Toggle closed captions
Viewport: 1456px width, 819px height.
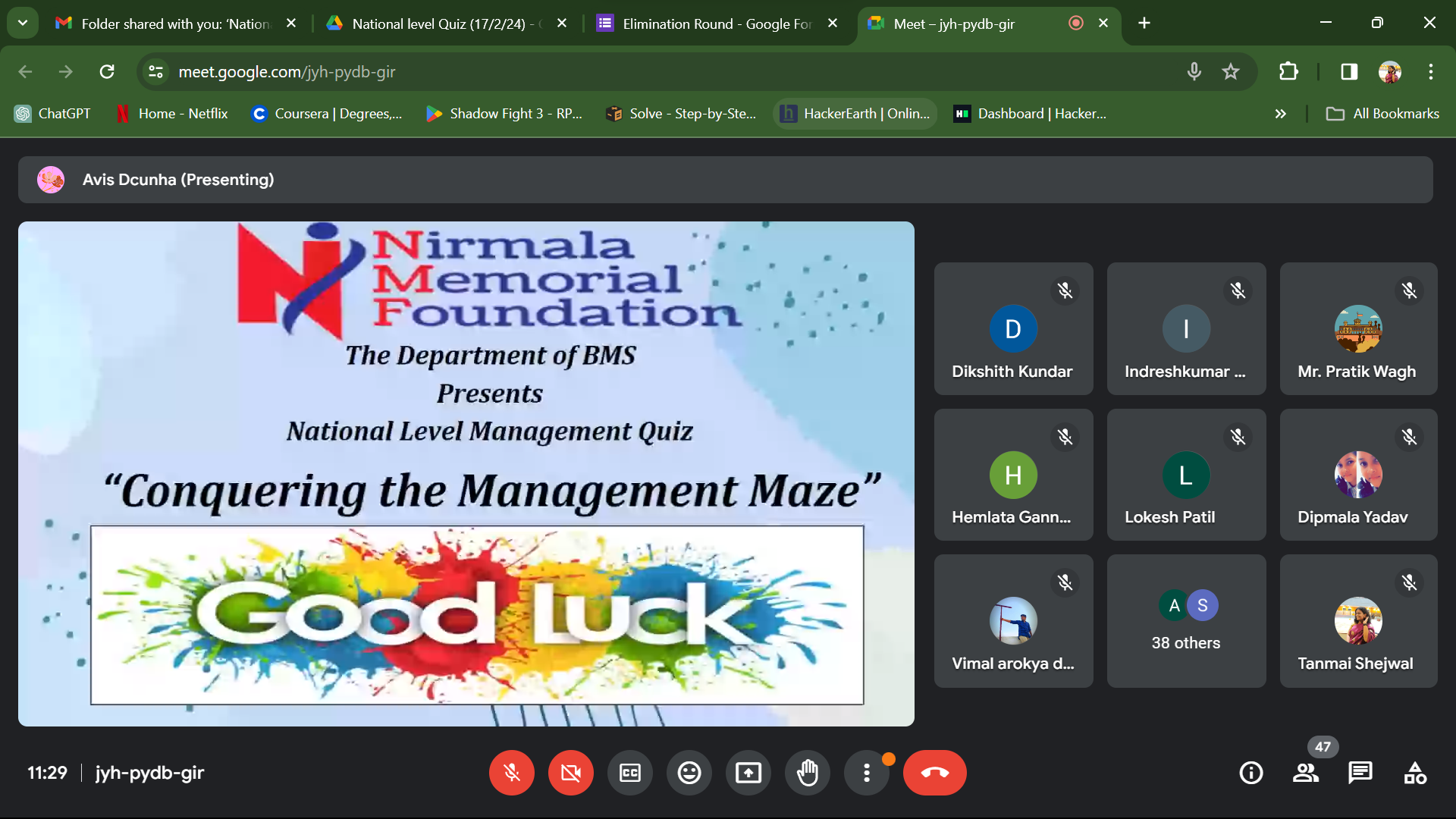pyautogui.click(x=630, y=773)
